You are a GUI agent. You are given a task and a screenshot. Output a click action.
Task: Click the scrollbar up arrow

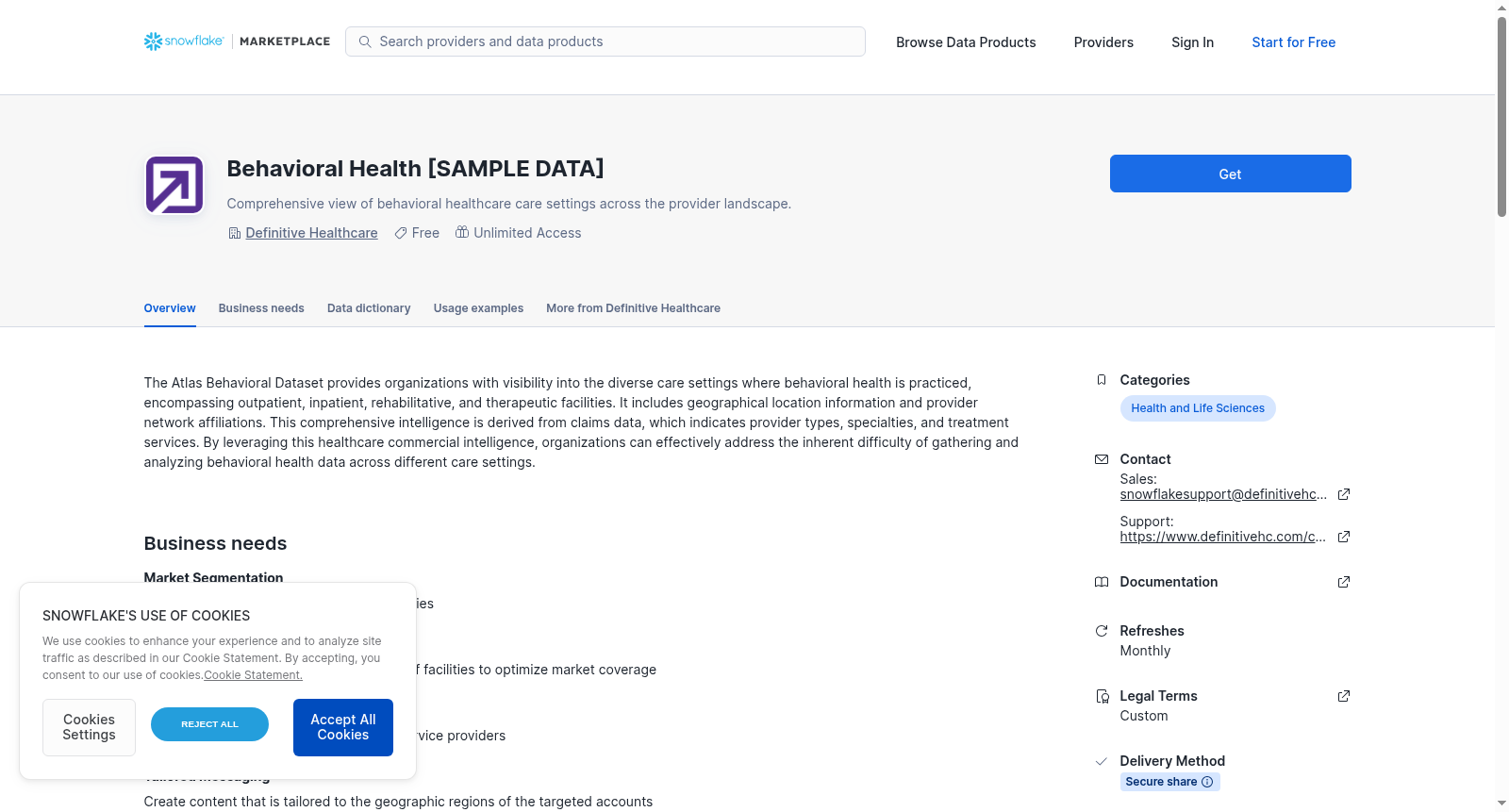click(x=1501, y=8)
